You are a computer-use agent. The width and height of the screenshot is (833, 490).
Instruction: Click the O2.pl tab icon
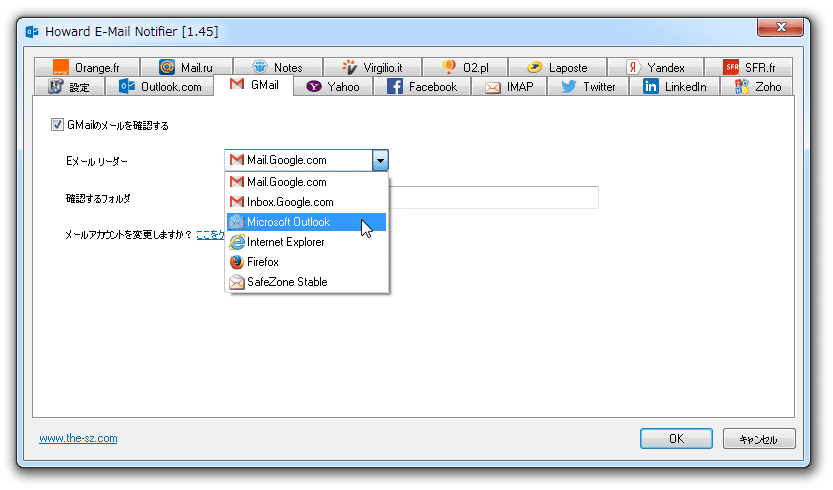pos(449,67)
